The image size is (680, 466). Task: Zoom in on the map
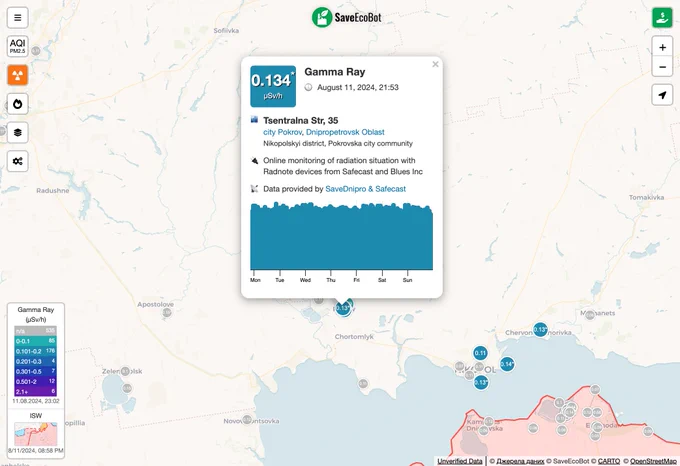click(662, 47)
